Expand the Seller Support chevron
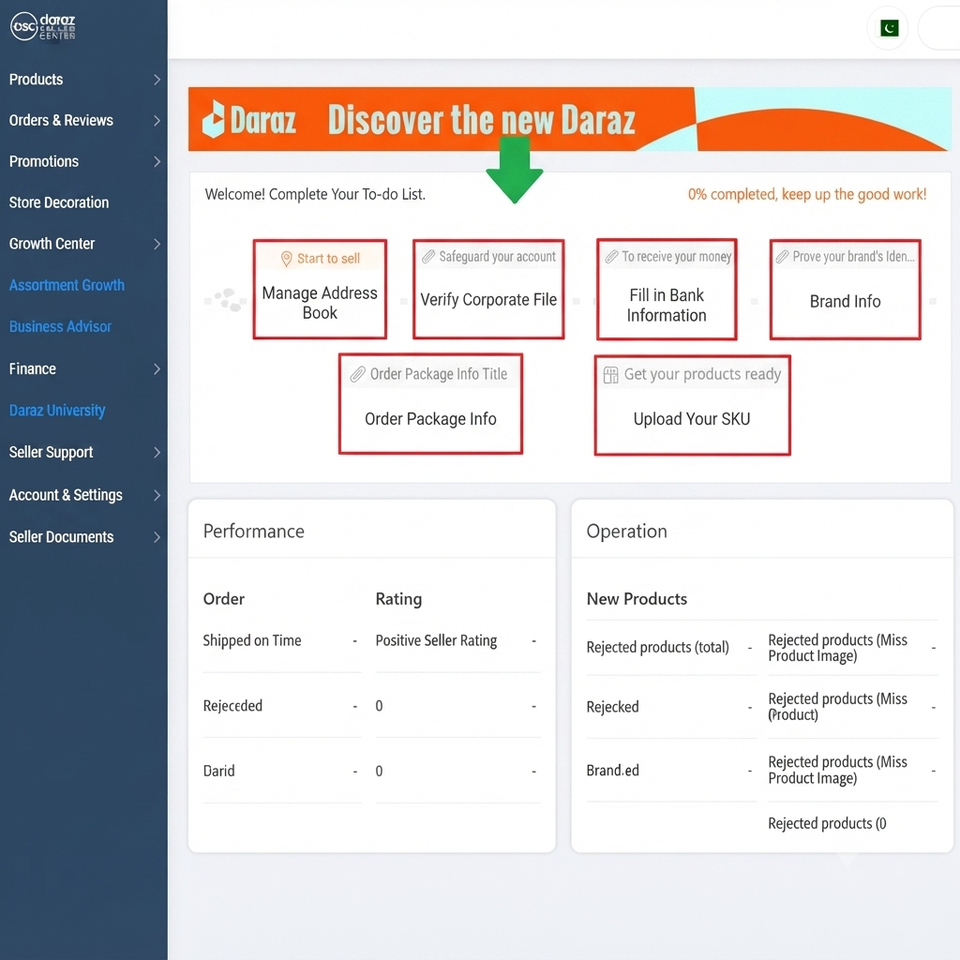 coord(157,452)
